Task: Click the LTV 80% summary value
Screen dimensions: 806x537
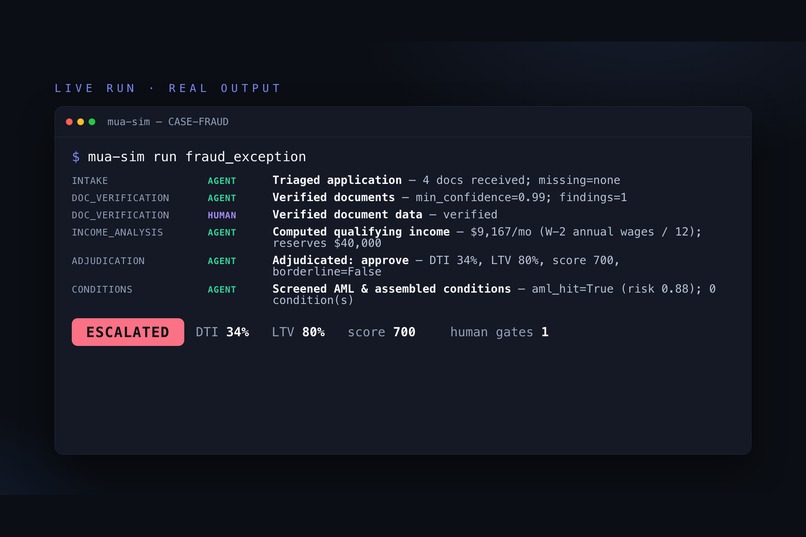Action: (298, 332)
